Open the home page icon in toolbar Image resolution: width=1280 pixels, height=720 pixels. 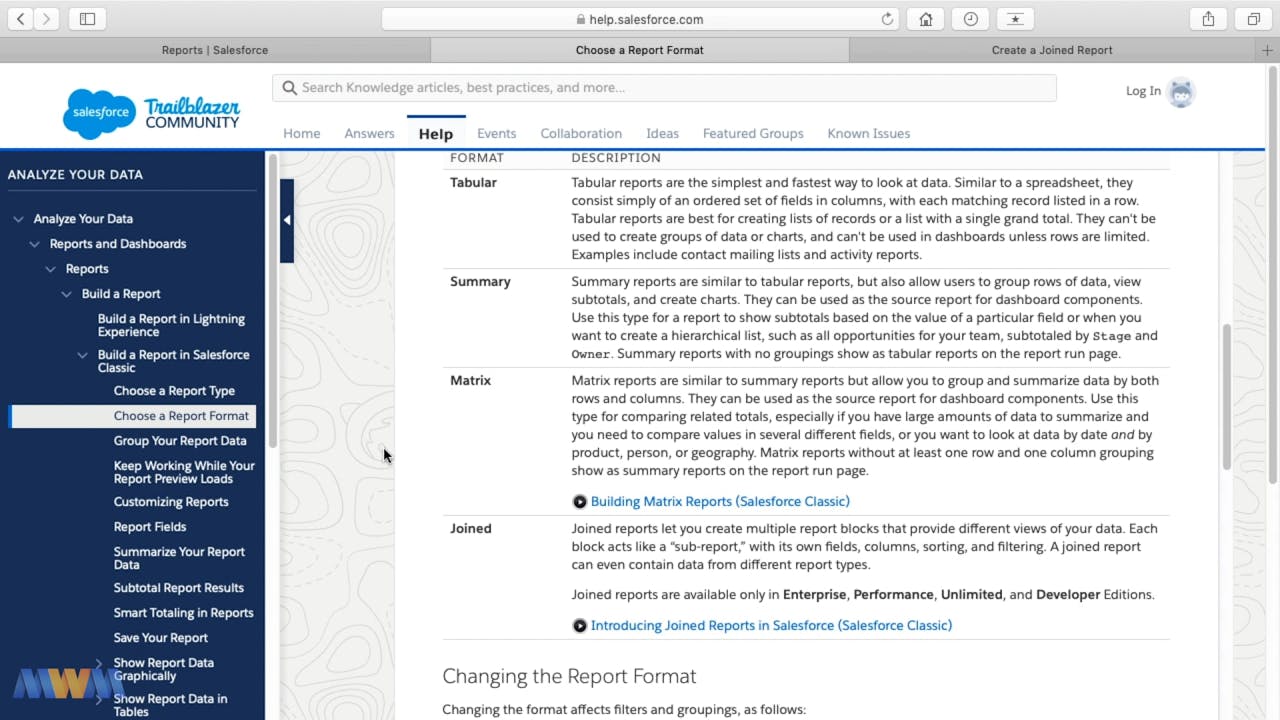point(926,19)
